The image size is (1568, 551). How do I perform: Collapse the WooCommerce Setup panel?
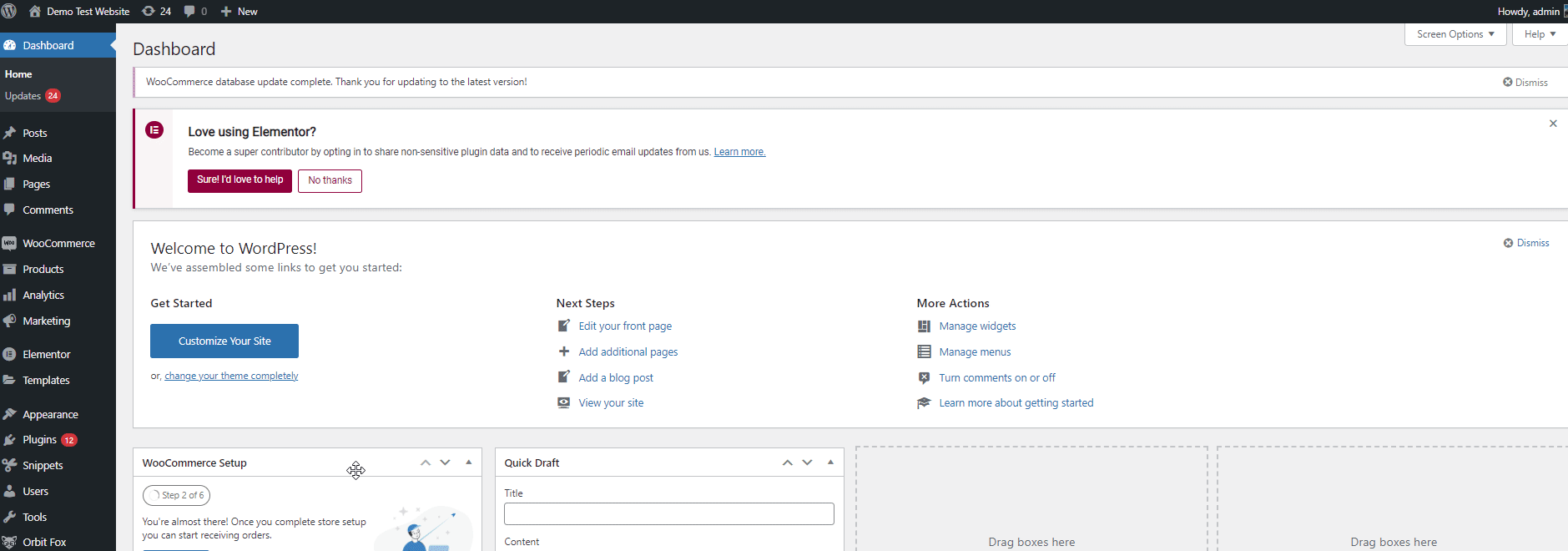(469, 463)
